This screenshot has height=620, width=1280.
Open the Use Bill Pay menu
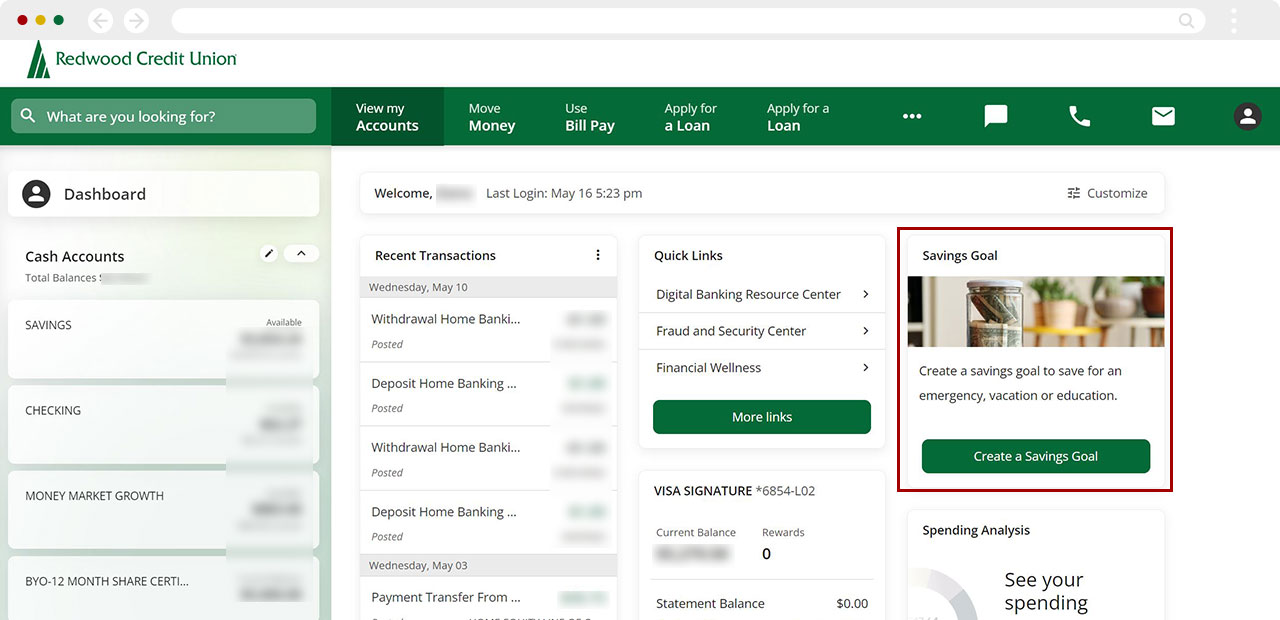pos(590,117)
